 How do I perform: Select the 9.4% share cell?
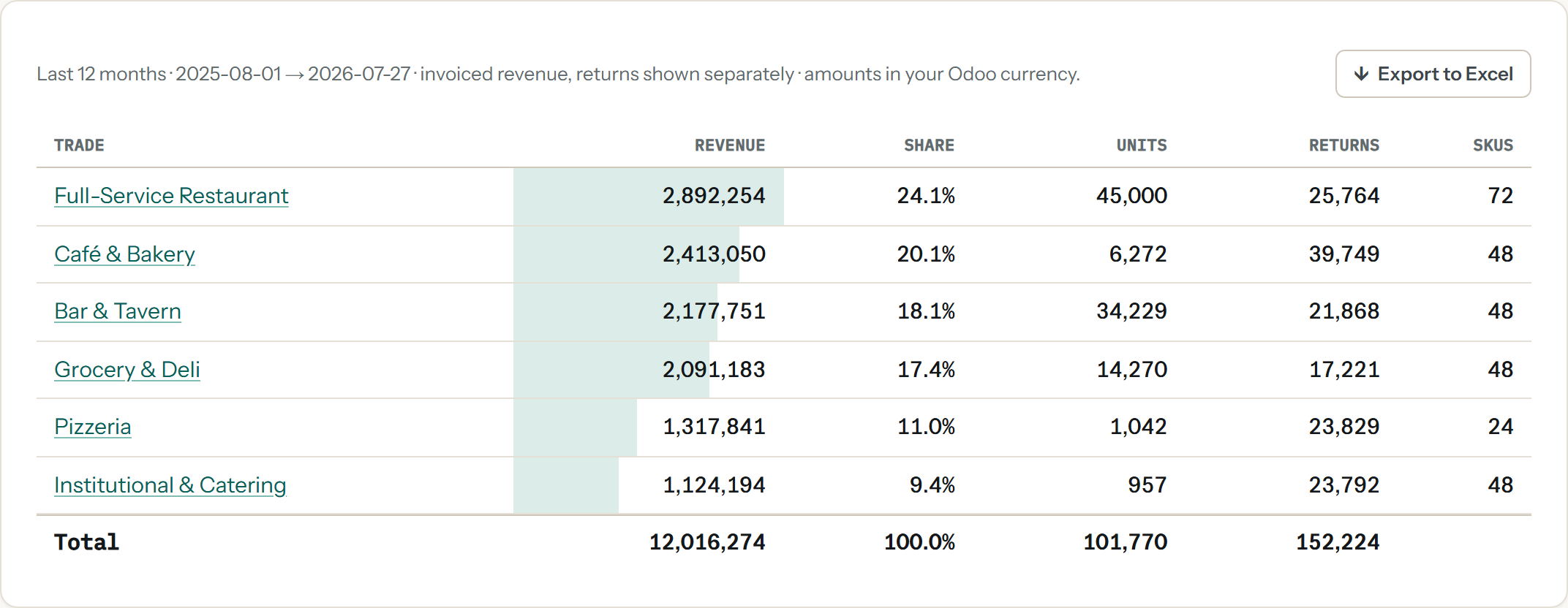(x=932, y=485)
